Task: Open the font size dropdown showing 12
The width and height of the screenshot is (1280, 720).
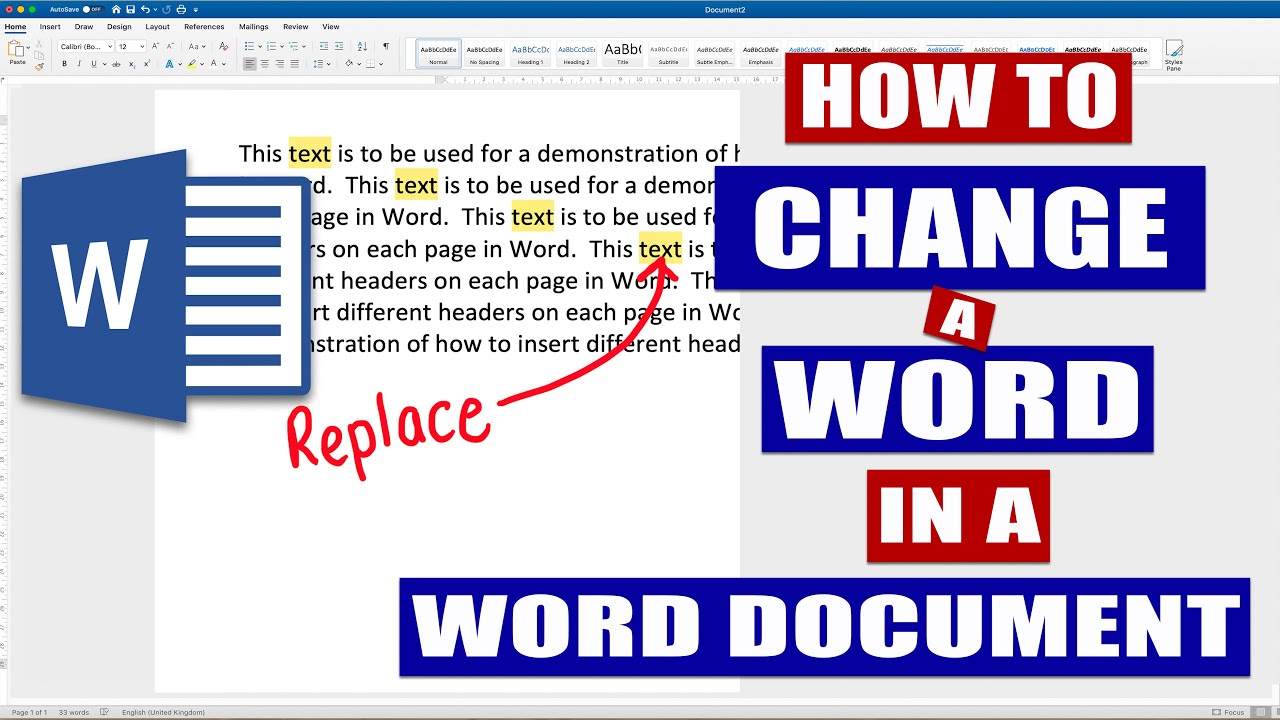Action: coord(131,47)
